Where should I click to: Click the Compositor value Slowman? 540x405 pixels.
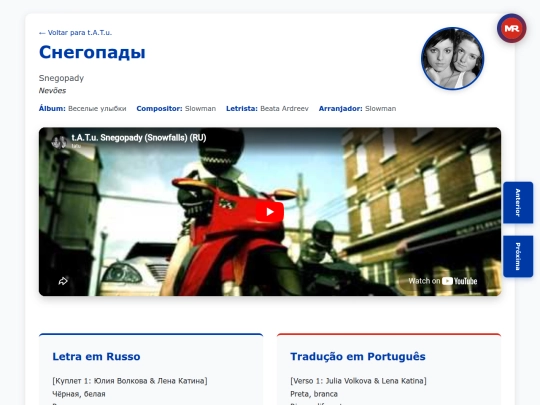pyautogui.click(x=200, y=108)
